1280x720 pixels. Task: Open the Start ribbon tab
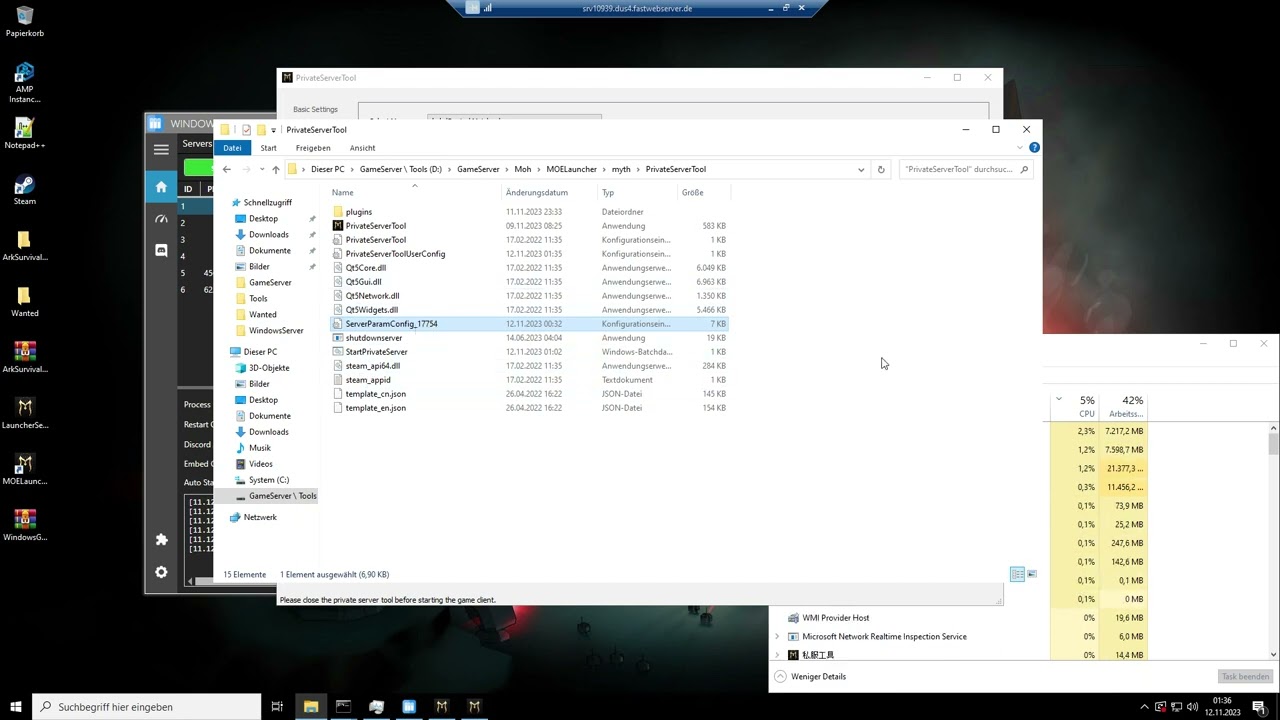click(x=269, y=147)
